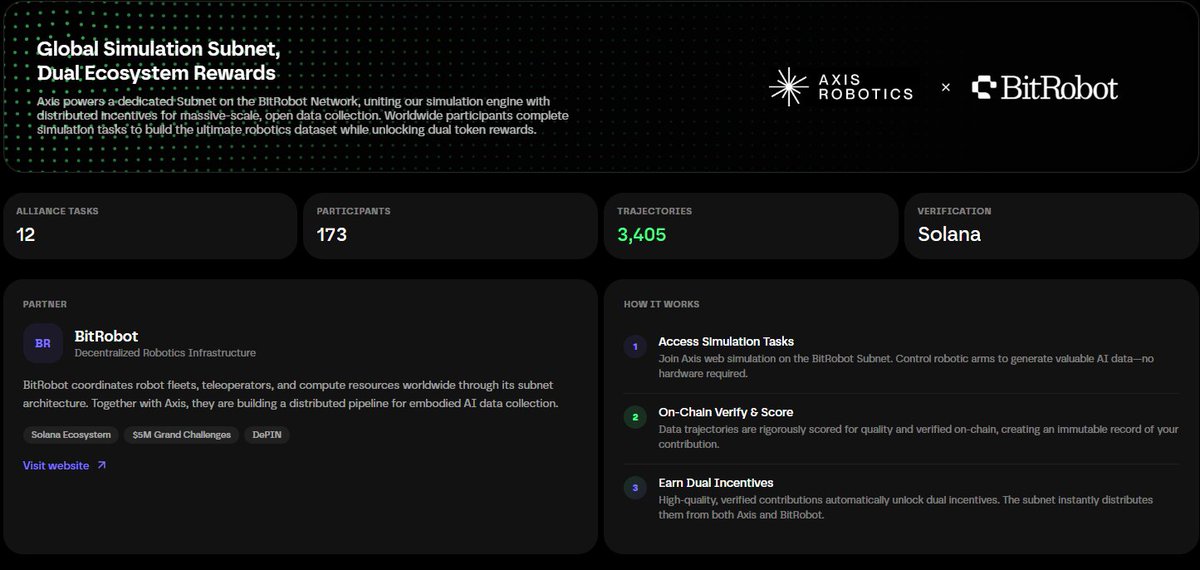Click the alliance tasks count 12
Image resolution: width=1200 pixels, height=570 pixels.
(x=26, y=235)
